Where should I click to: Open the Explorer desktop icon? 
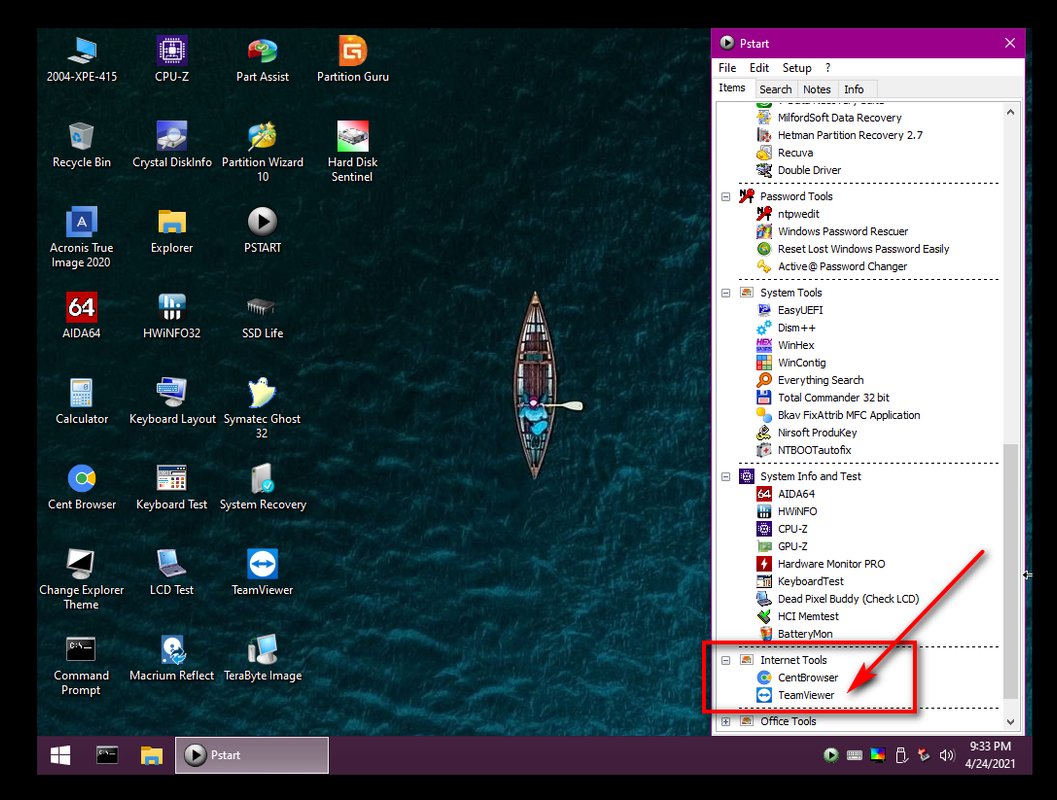172,230
